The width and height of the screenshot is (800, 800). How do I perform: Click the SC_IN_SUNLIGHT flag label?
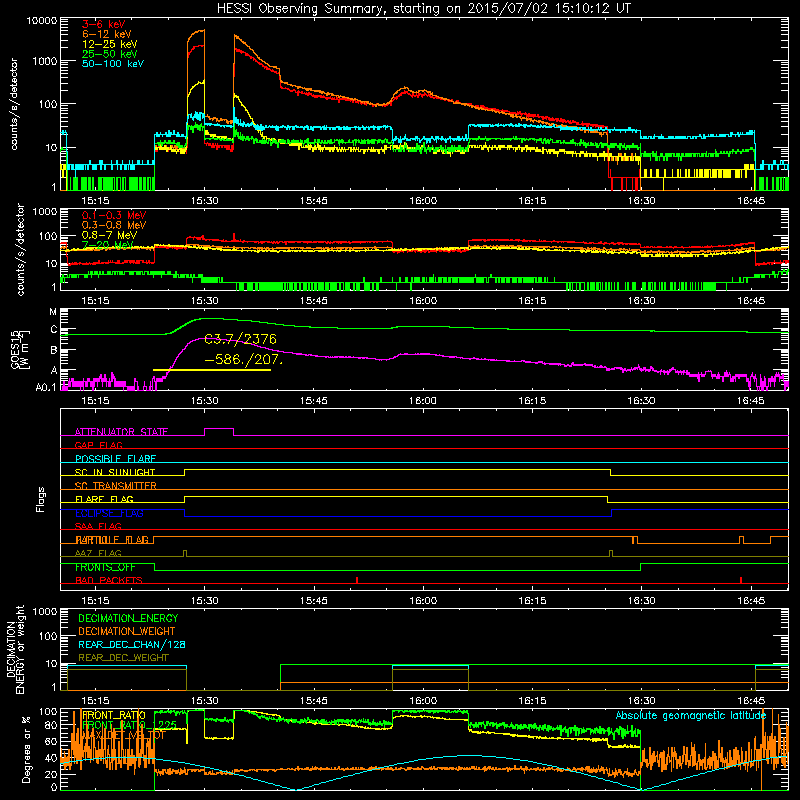(x=115, y=472)
